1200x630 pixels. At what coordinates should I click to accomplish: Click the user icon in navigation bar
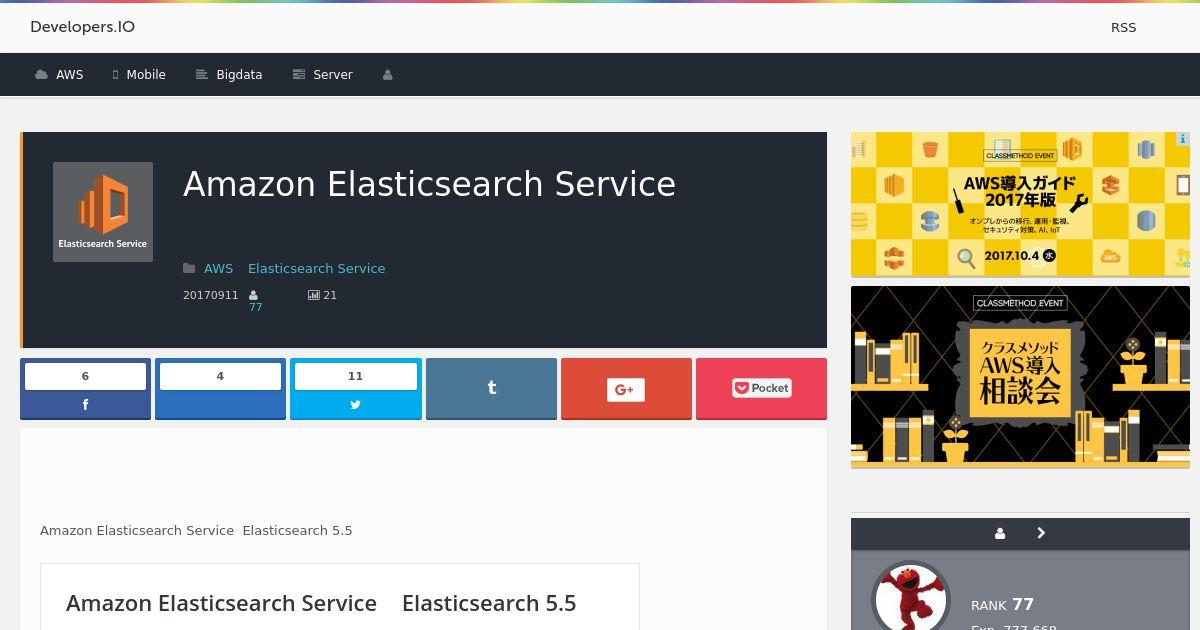point(388,75)
